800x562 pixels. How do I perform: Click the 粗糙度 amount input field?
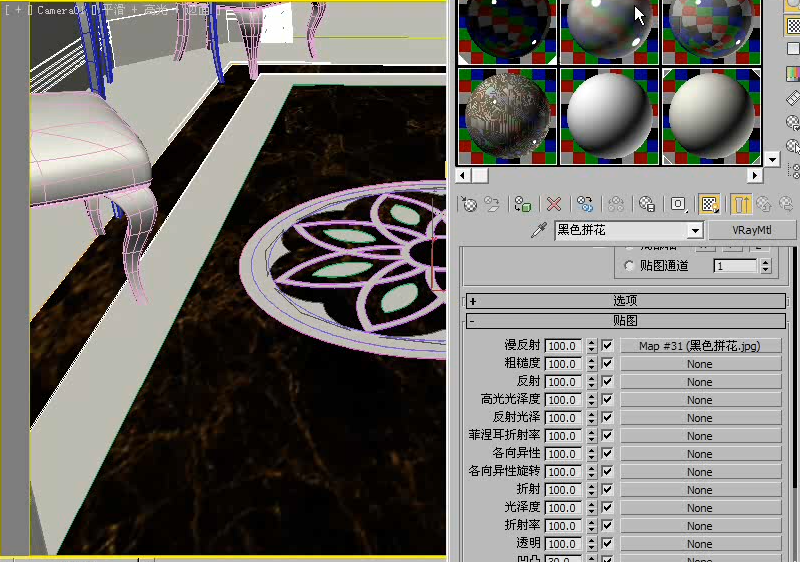[x=563, y=364]
